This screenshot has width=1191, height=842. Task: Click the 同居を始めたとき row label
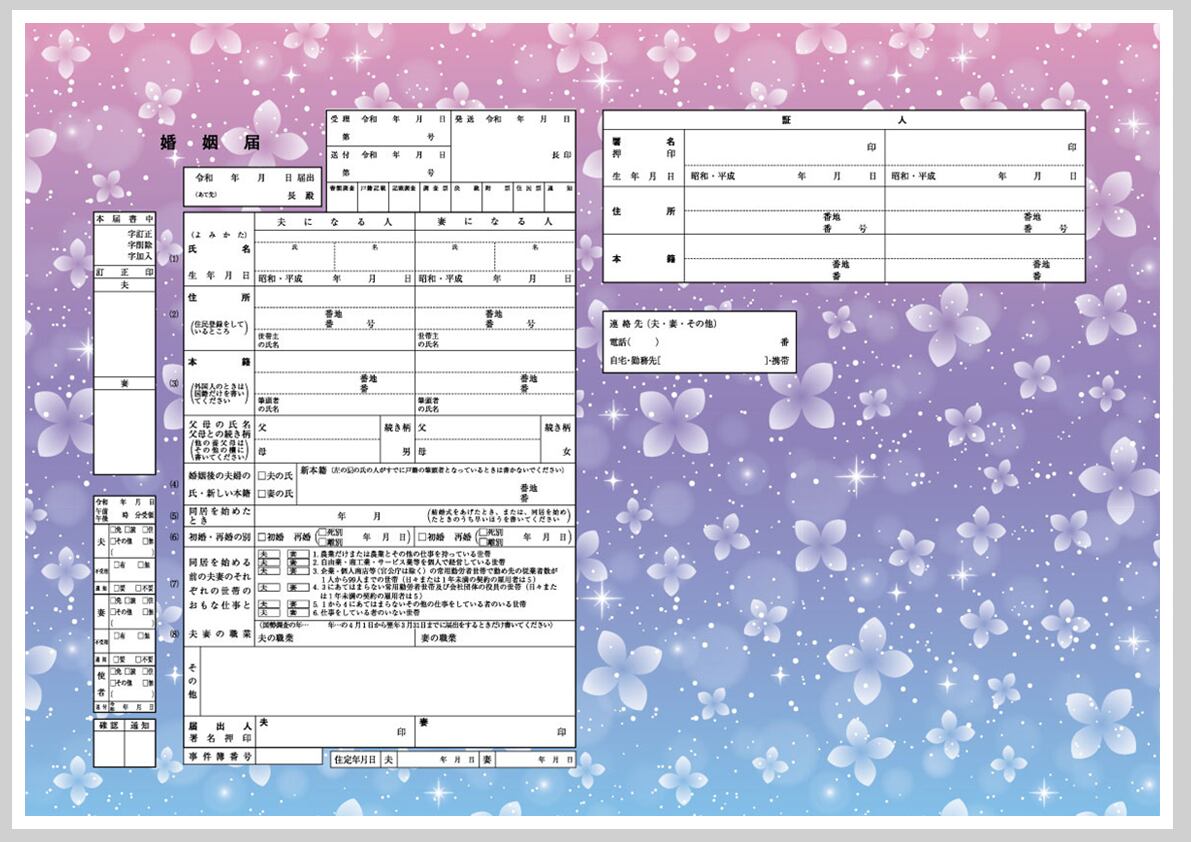(220, 516)
